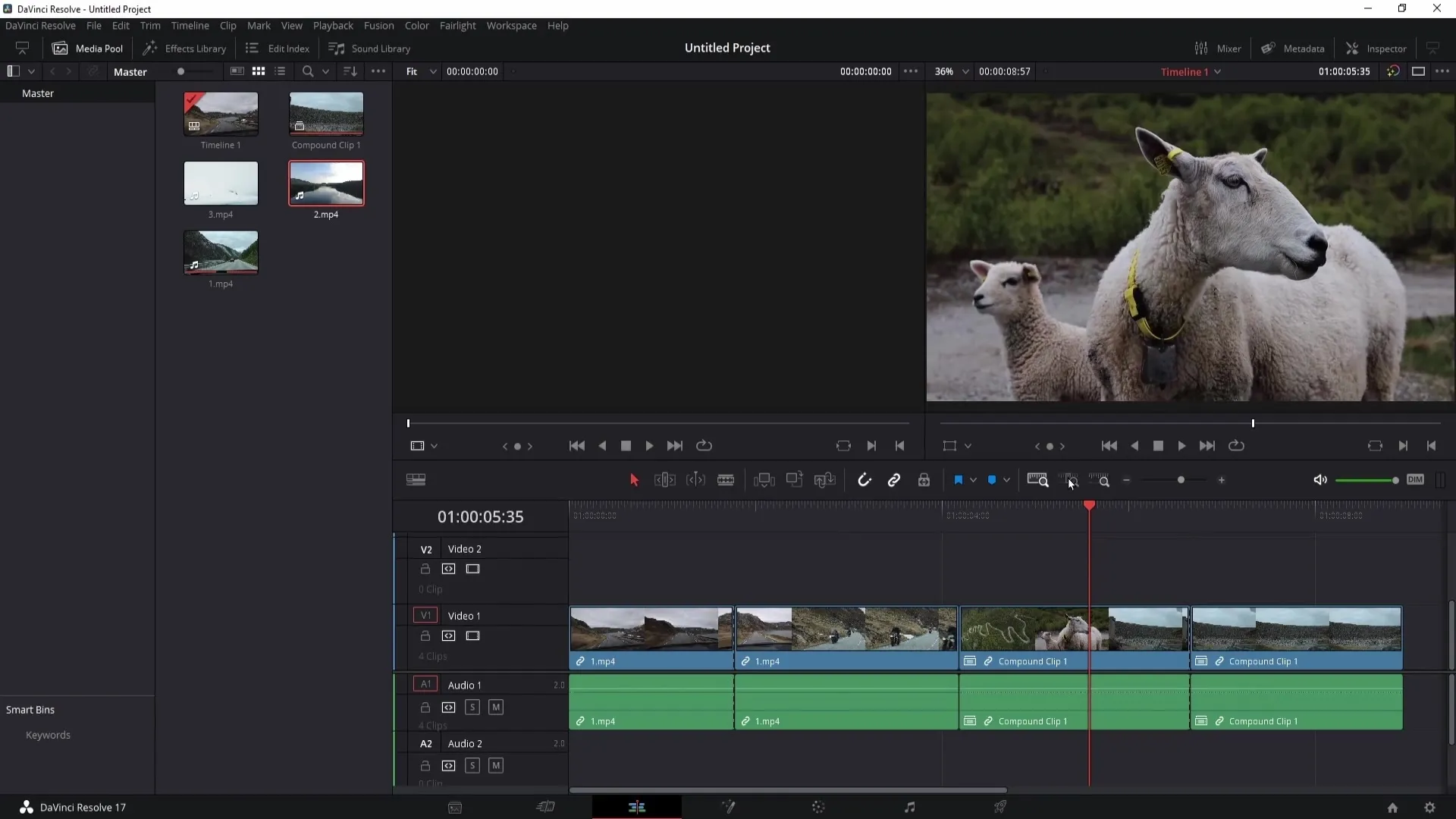Select the position/move tool arrow
Screen dimensions: 1456x819
click(x=633, y=480)
